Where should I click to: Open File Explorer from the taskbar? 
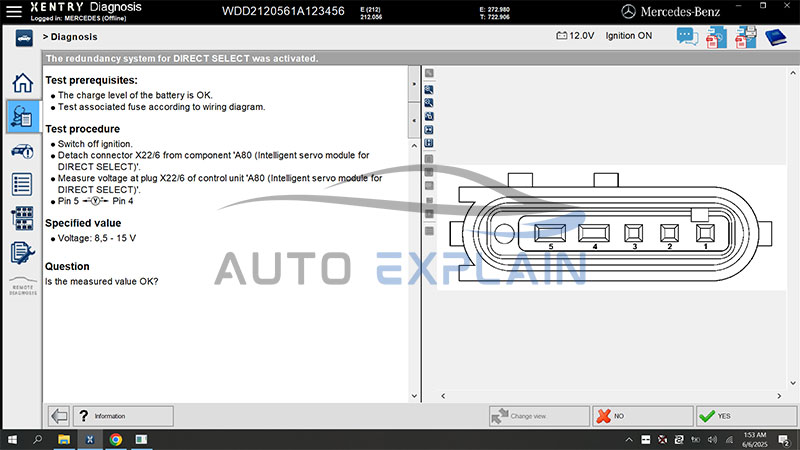tap(64, 439)
